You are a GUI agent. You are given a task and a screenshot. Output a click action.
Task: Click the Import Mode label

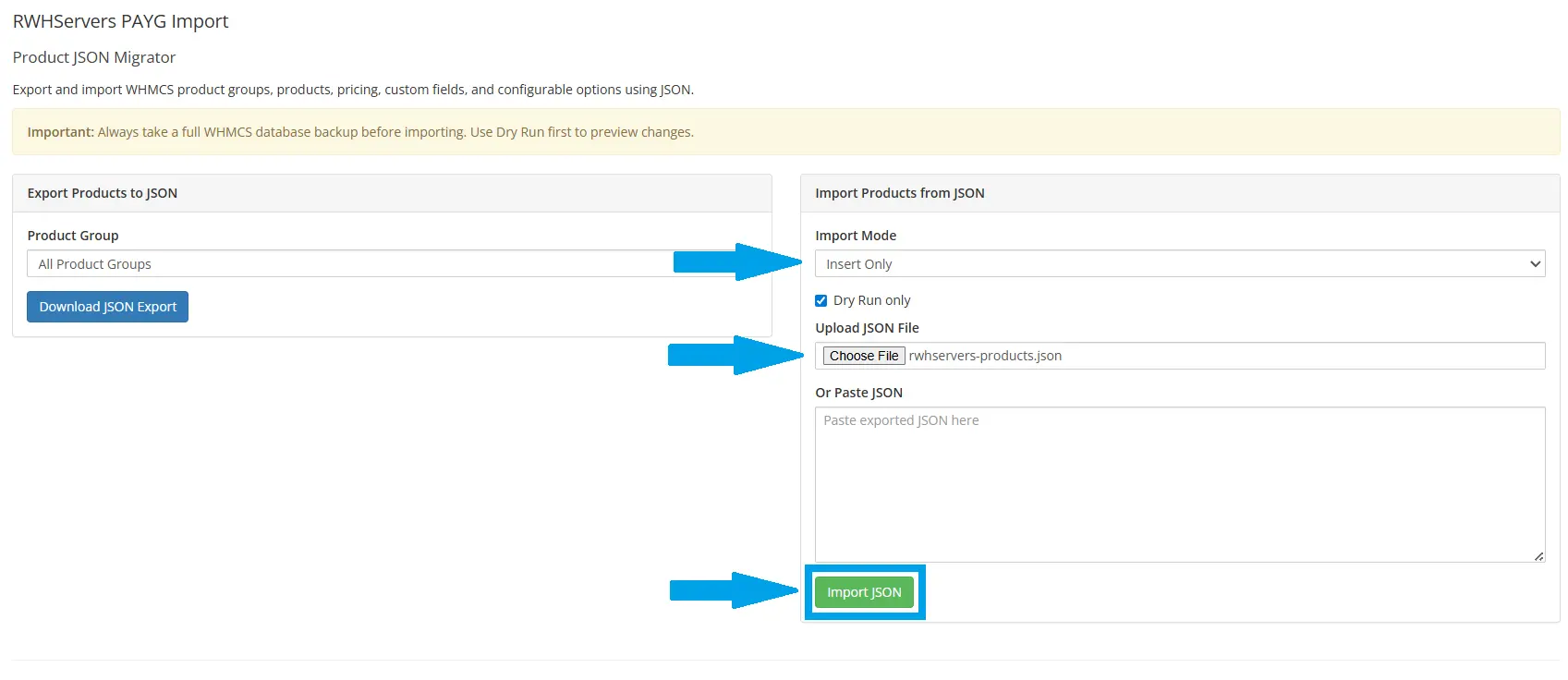[x=856, y=236]
